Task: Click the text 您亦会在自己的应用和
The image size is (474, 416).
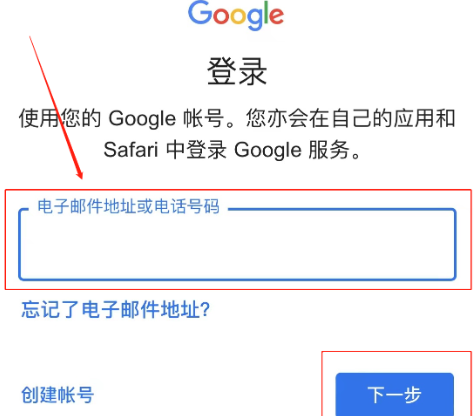Action: pos(350,118)
